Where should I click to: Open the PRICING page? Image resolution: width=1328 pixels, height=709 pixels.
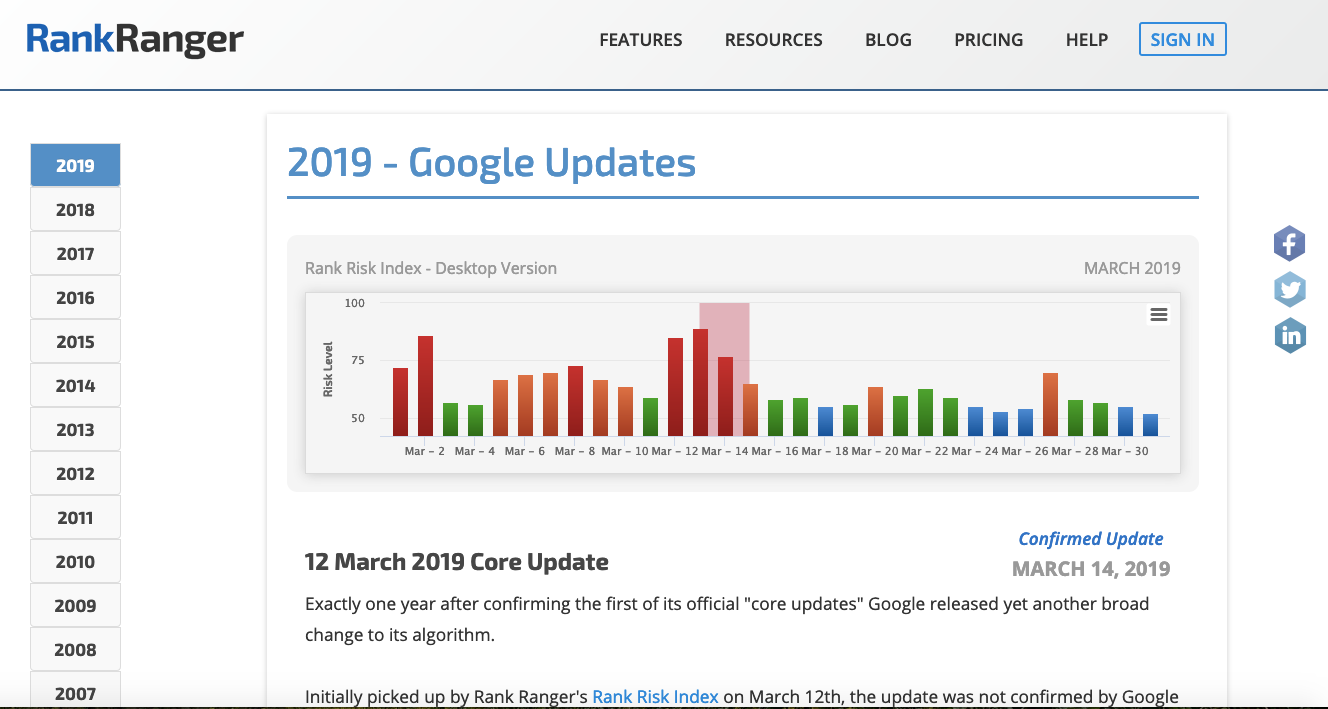989,40
